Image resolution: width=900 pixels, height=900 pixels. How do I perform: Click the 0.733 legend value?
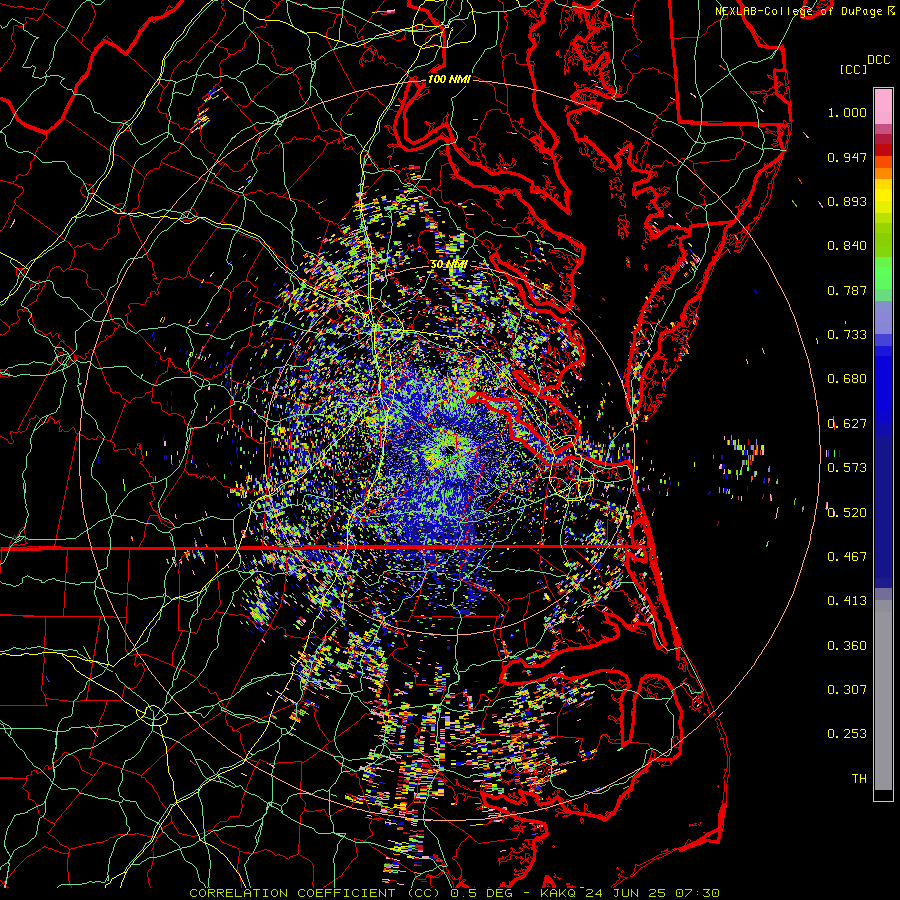[x=847, y=335]
